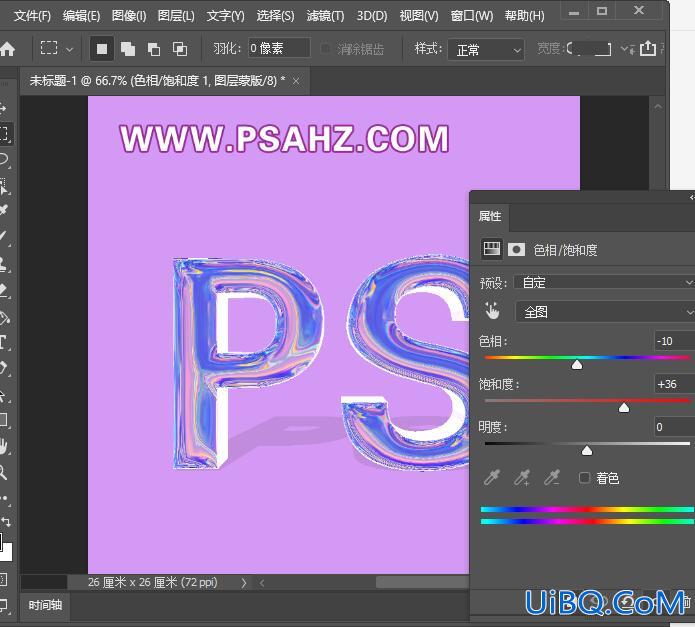Click the share icon in options bar
This screenshot has height=627, width=695.
(x=648, y=48)
